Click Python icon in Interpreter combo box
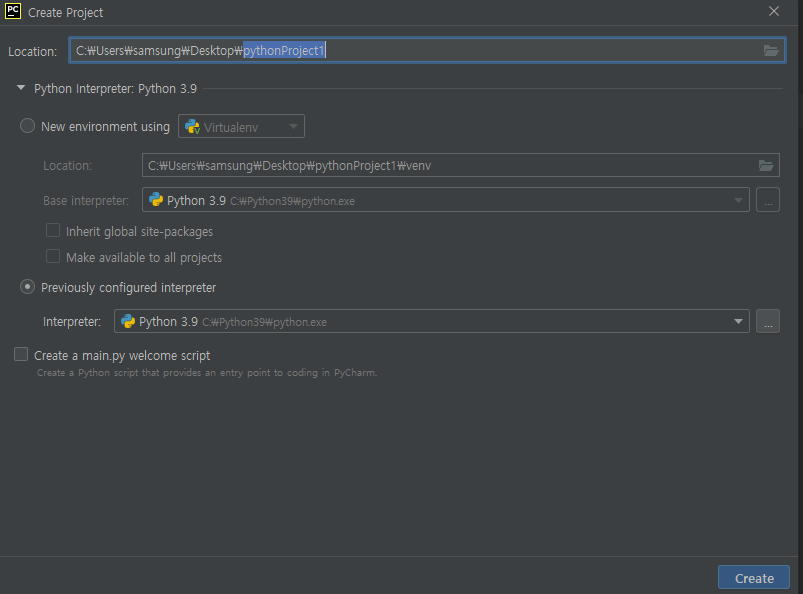803x594 pixels. pos(128,321)
